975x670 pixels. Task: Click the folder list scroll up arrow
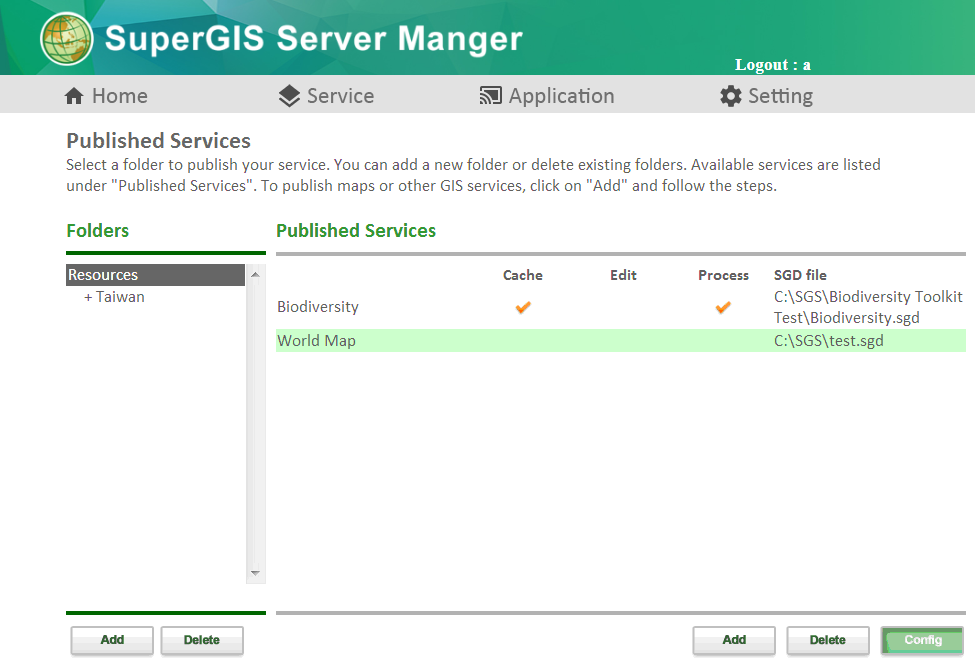(x=255, y=274)
